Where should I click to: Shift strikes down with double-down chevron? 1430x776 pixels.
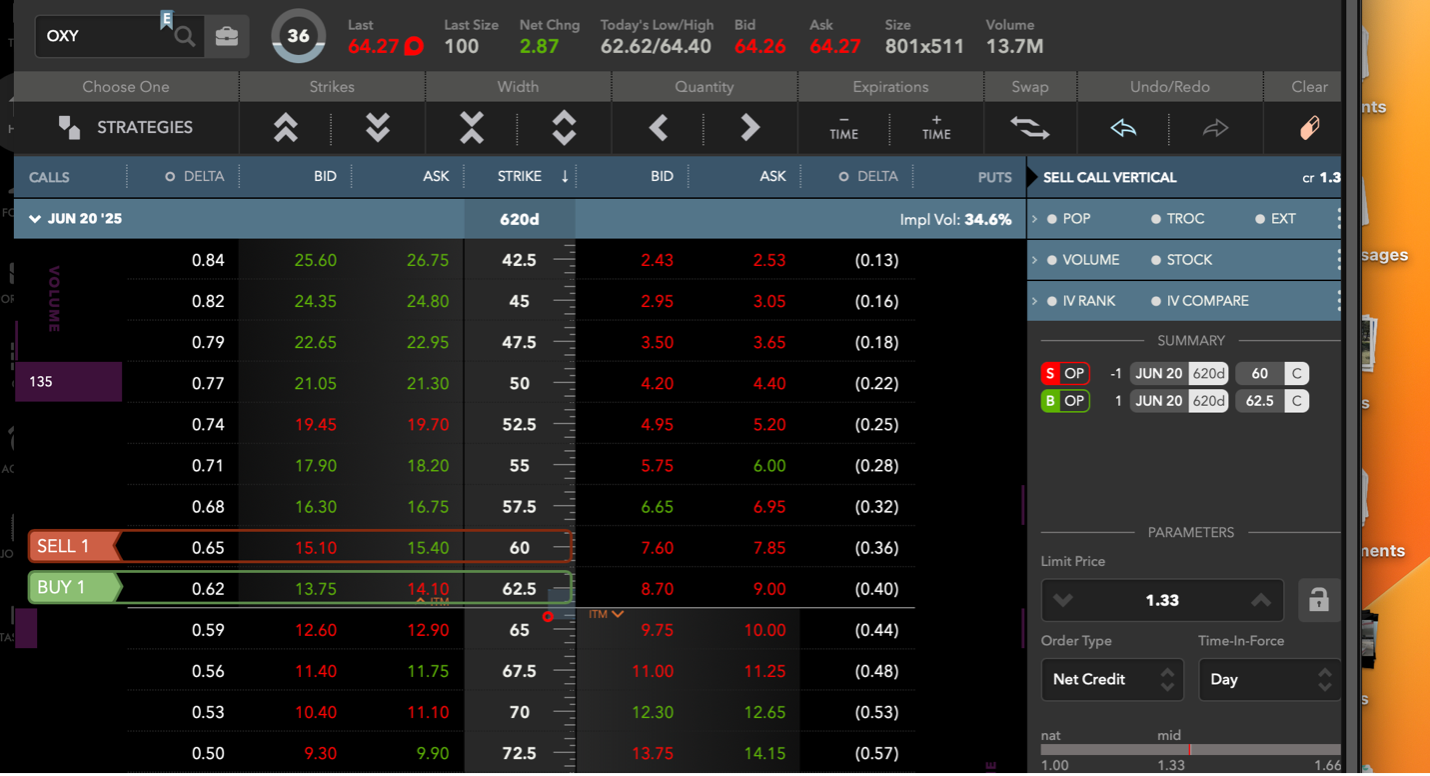[x=378, y=128]
